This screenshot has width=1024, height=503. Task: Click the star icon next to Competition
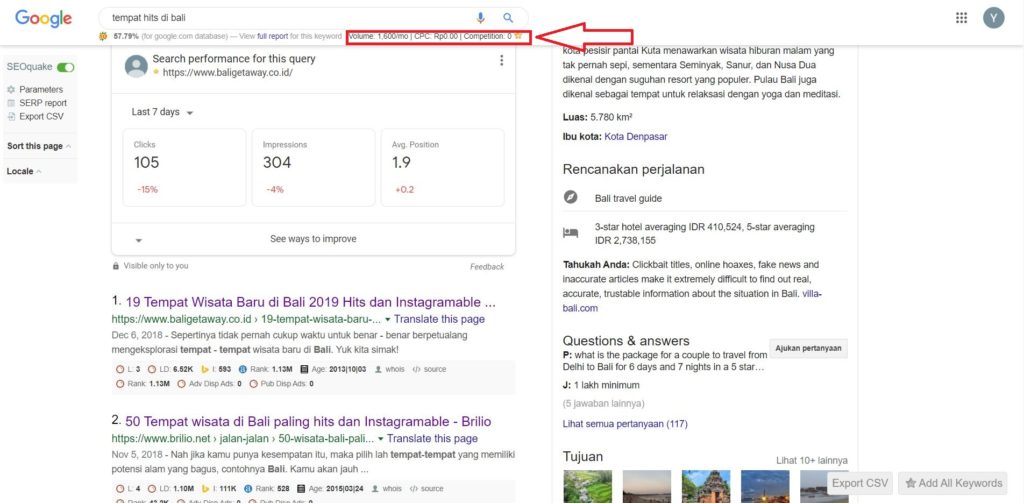tap(518, 36)
